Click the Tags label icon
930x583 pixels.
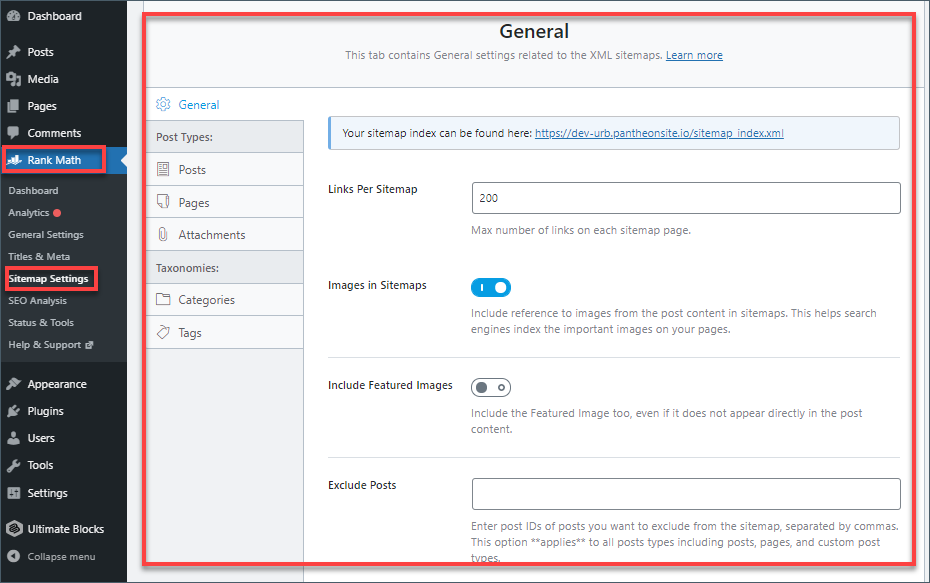(x=163, y=332)
